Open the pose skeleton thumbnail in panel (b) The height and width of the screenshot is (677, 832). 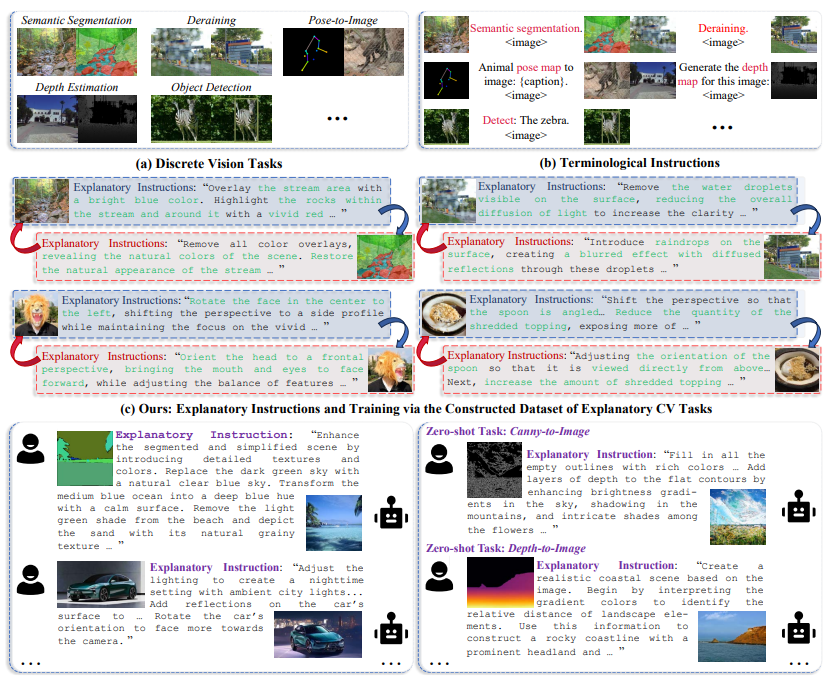coord(446,81)
